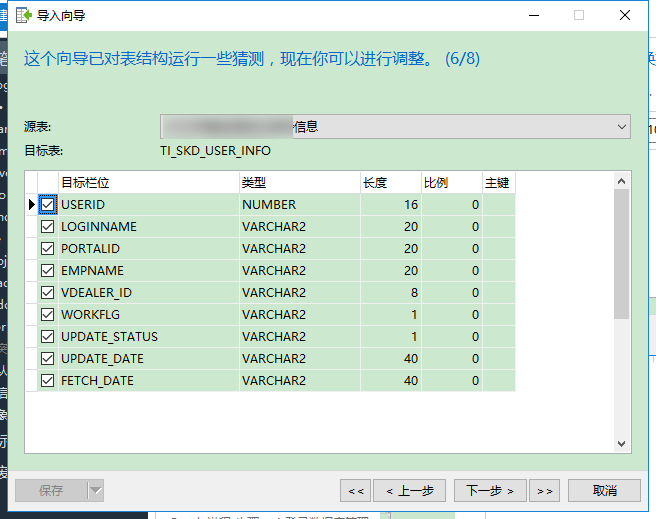Image resolution: width=656 pixels, height=519 pixels.
Task: Select the WORKFLG field name cell
Action: tap(149, 314)
